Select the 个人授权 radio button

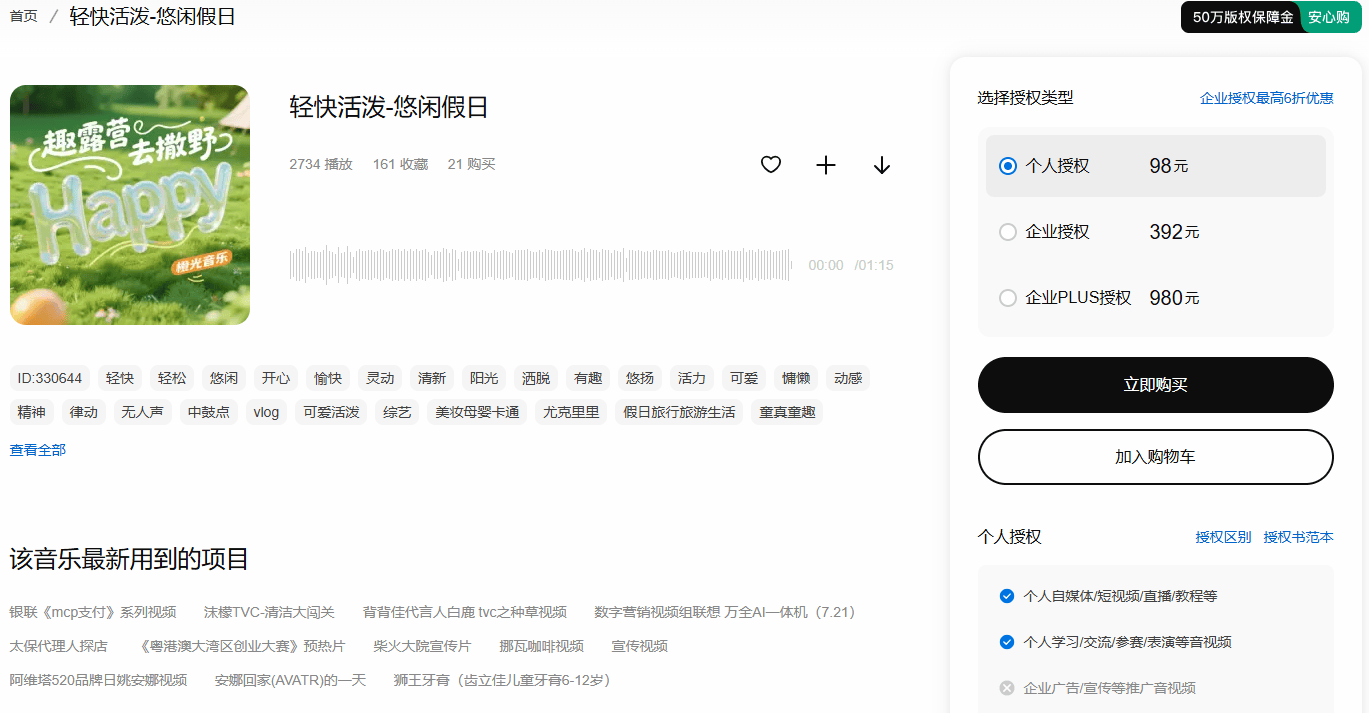click(x=1008, y=166)
